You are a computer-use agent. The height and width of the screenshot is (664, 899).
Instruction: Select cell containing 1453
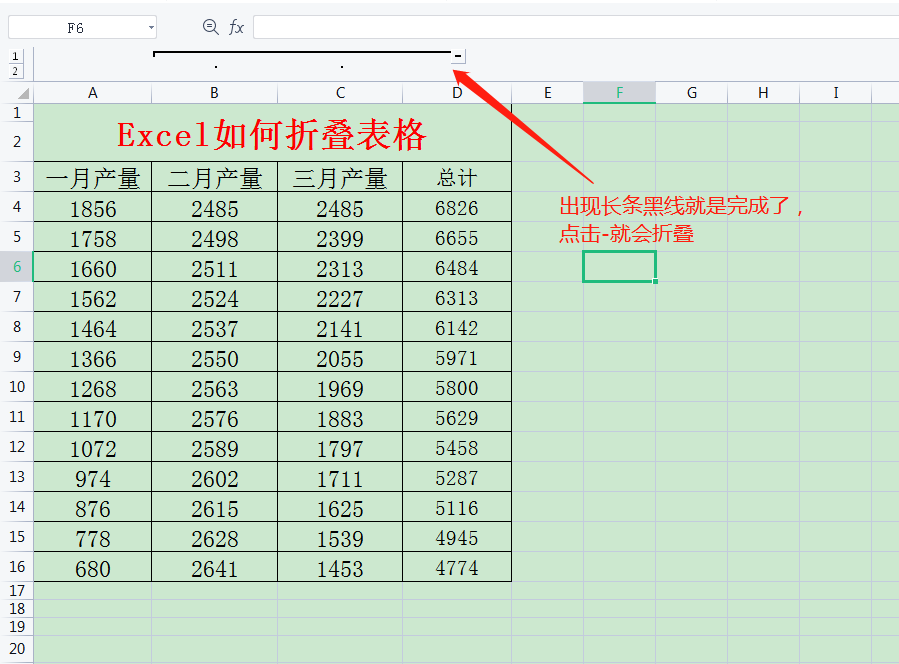[340, 567]
